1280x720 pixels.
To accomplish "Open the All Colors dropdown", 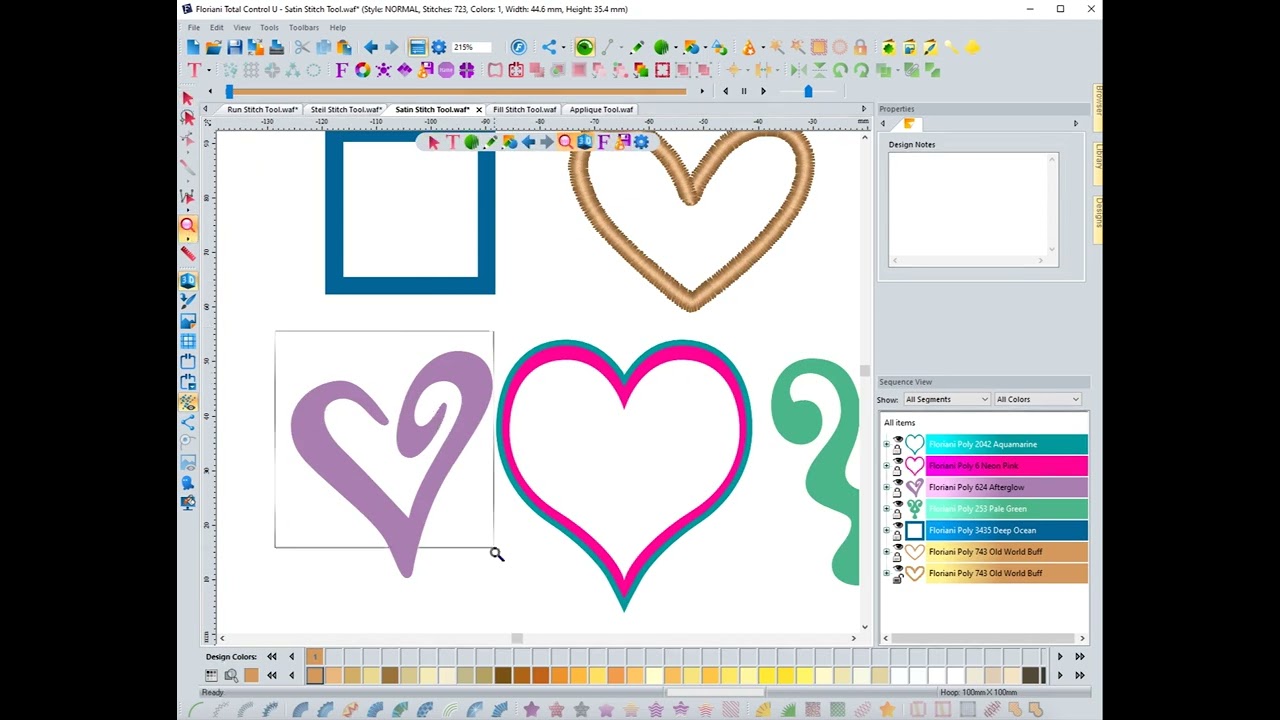I will click(1038, 399).
